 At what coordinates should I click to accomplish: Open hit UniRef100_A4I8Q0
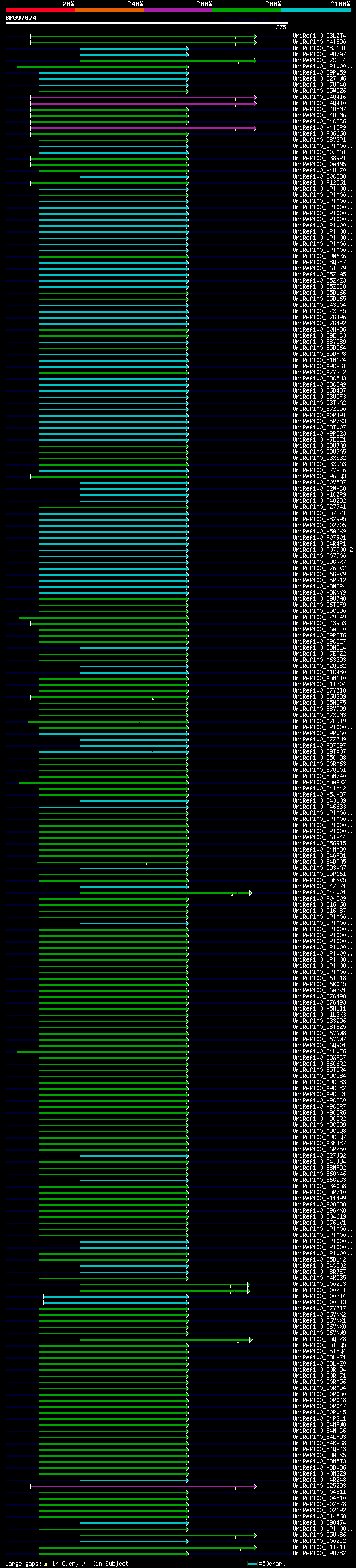tap(319, 42)
